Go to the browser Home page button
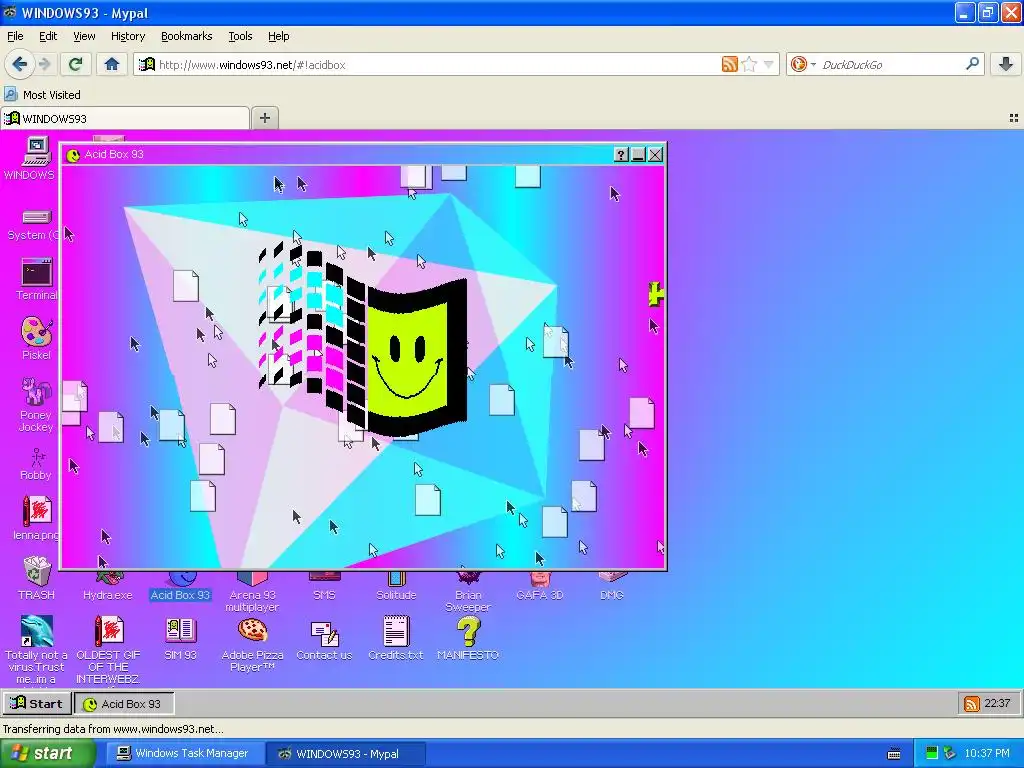 coord(112,64)
